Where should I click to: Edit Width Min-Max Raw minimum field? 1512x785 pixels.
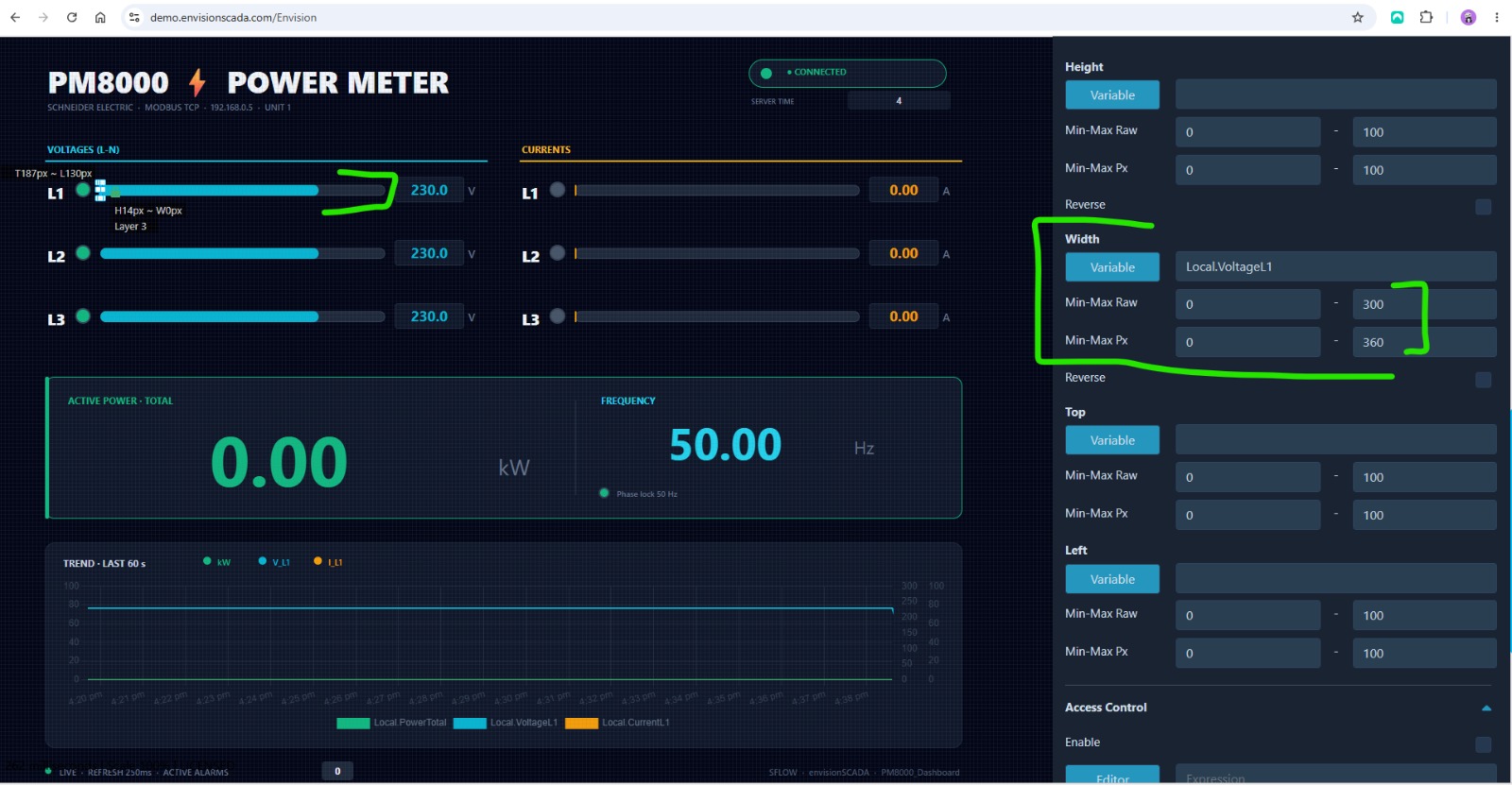(1248, 304)
